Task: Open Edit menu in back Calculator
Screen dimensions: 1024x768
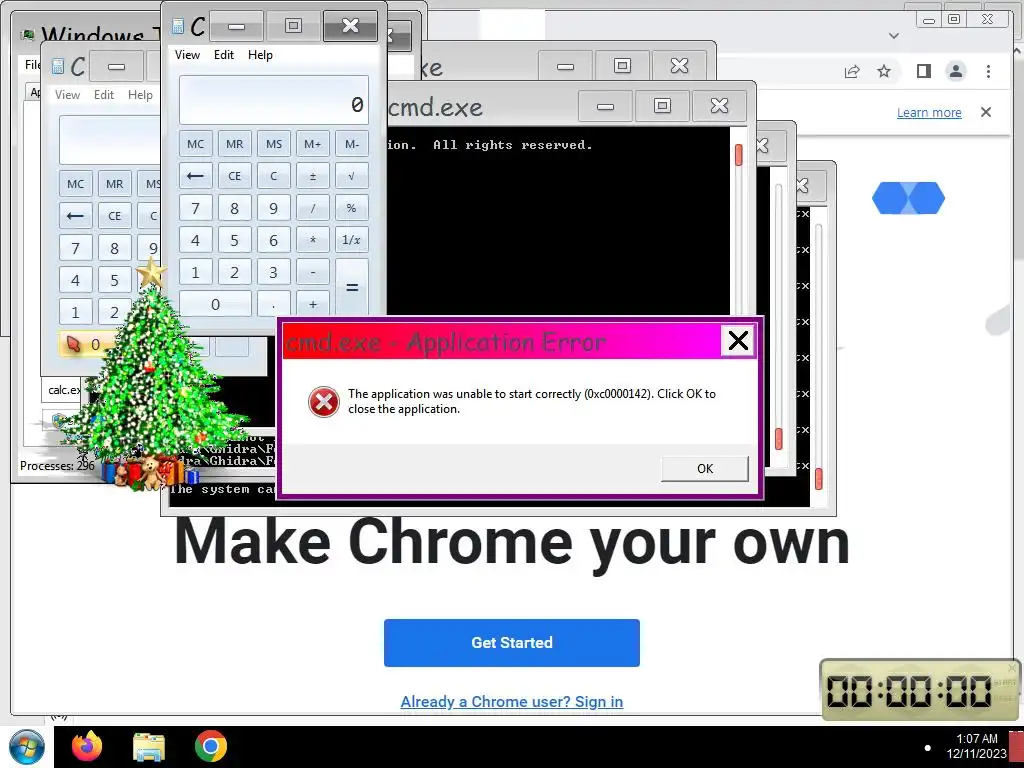Action: [104, 95]
